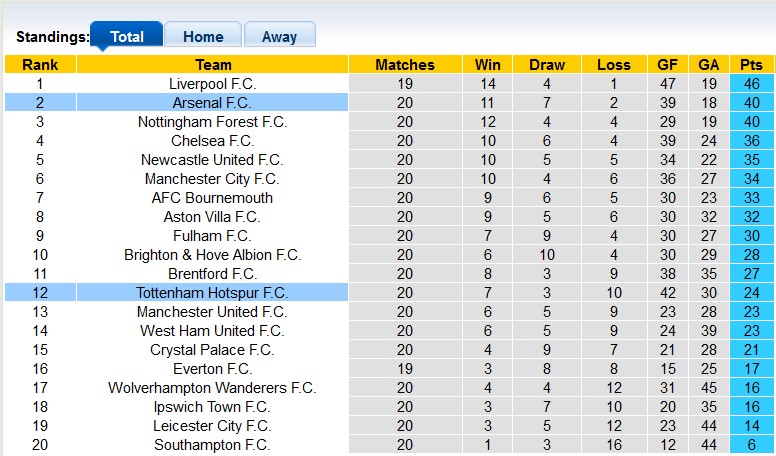
Task: Open Brighton & Hove Albion F.C.
Action: [x=212, y=255]
